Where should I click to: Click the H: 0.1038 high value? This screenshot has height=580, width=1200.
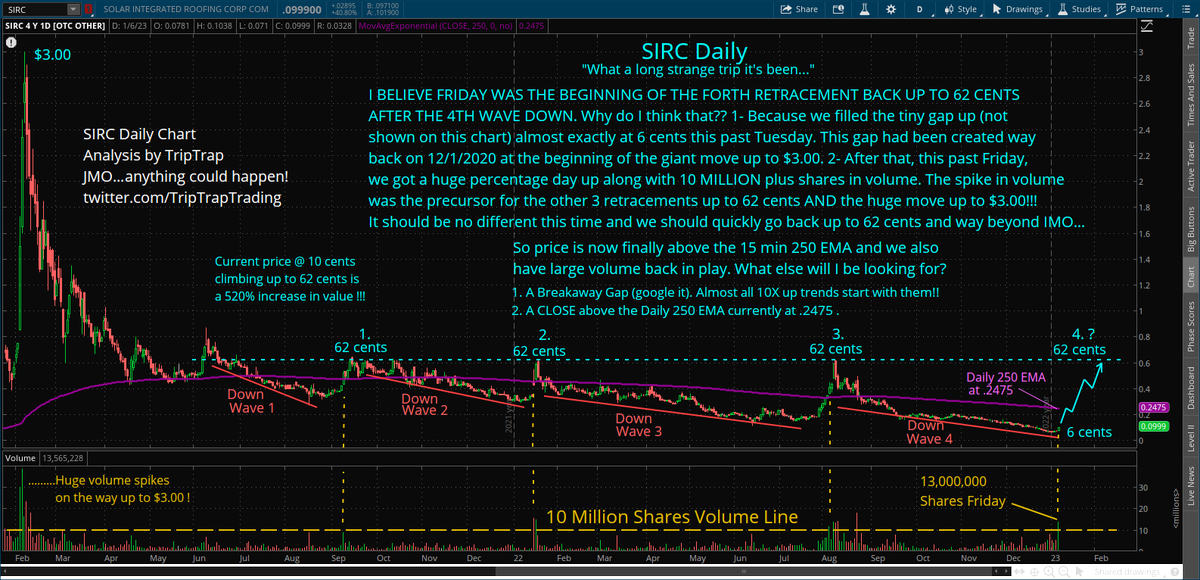[214, 26]
